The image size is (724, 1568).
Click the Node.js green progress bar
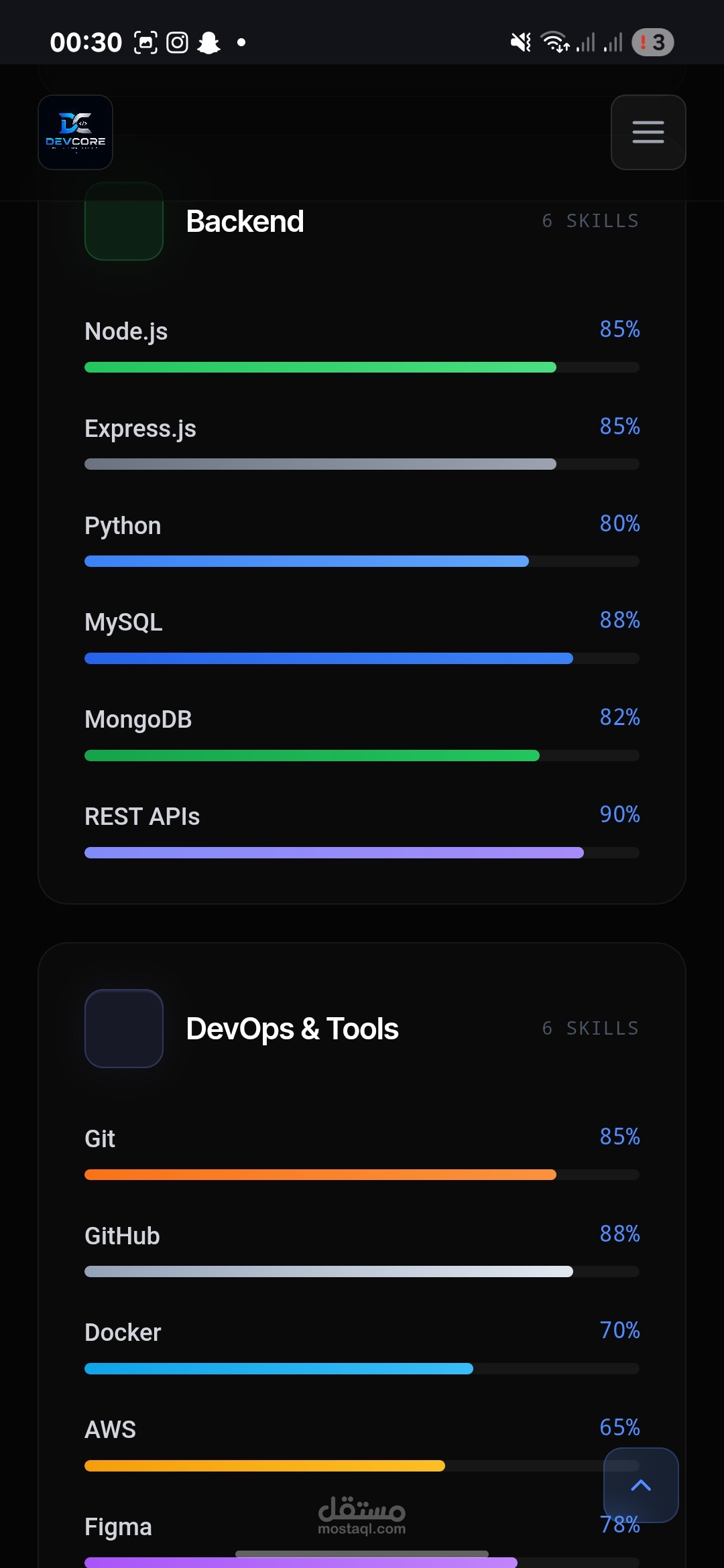point(362,367)
